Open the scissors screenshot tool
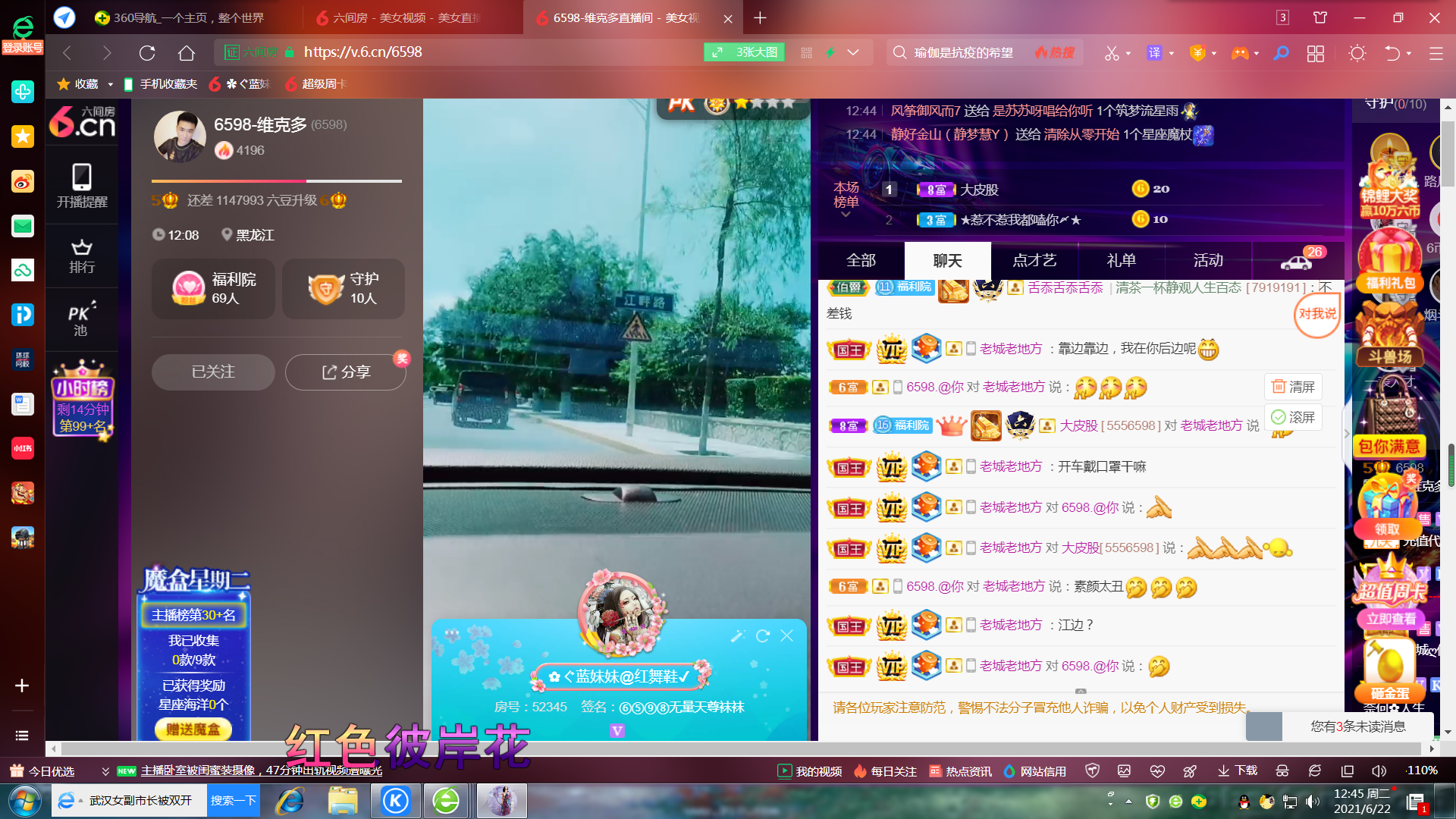Screen dimensions: 1456x819 1112,53
